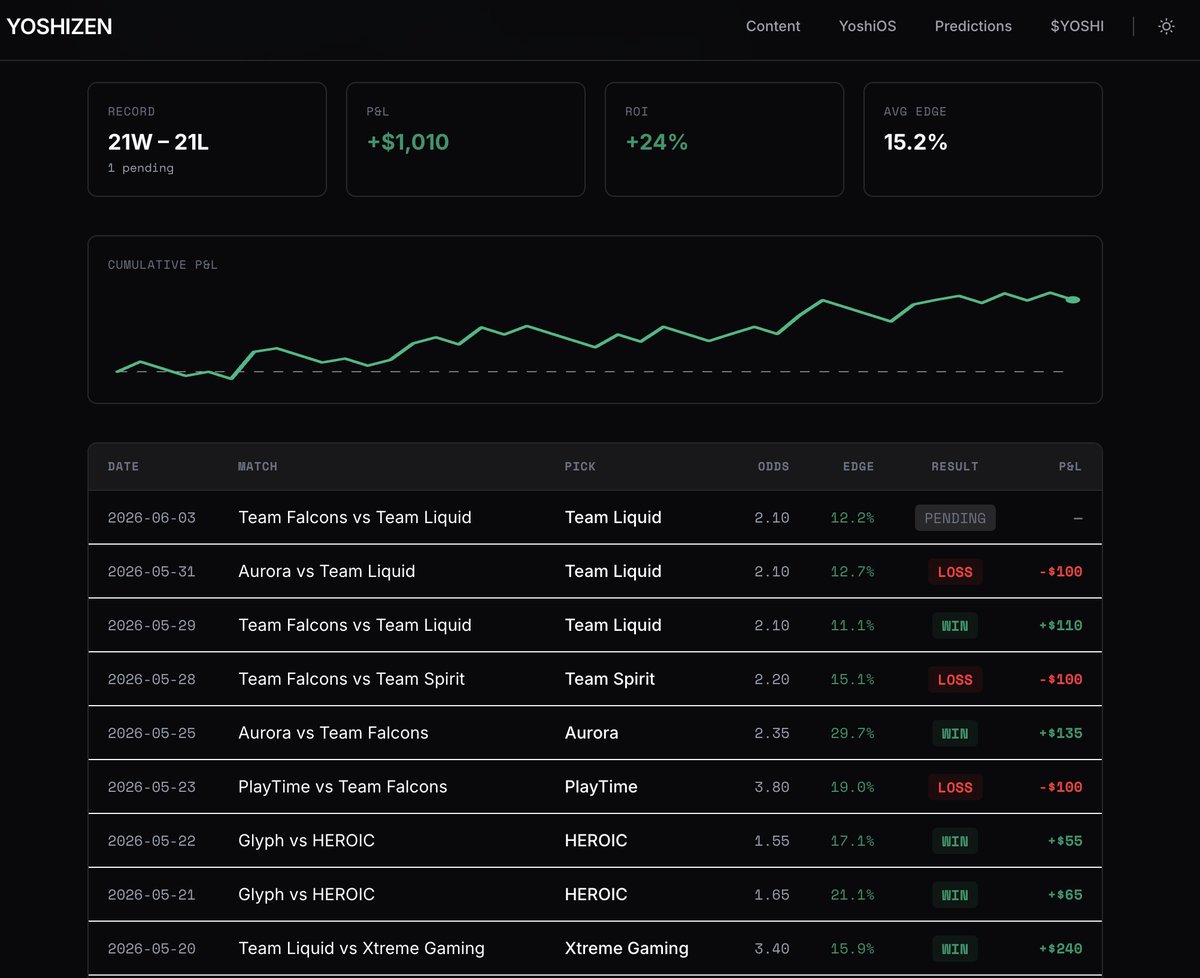This screenshot has width=1200, height=978.
Task: Select the 21W – 21L record value
Action: [158, 142]
